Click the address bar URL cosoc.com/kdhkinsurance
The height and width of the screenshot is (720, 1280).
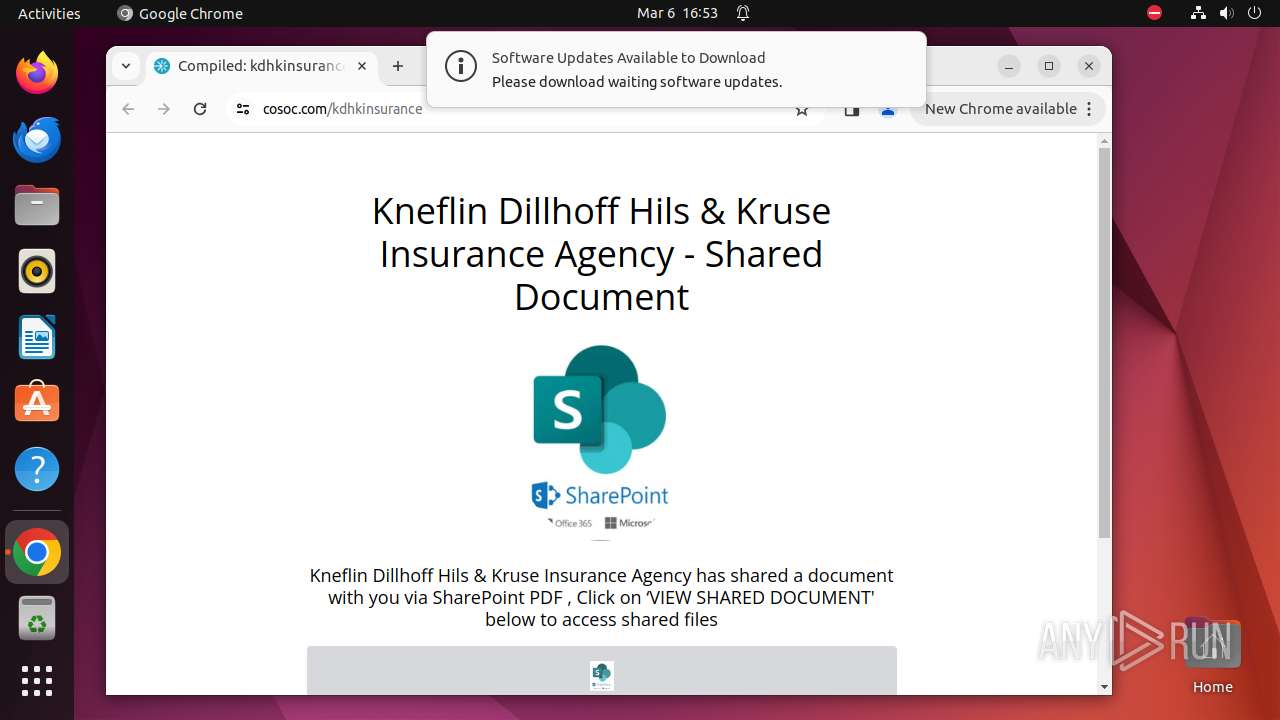pyautogui.click(x=342, y=109)
